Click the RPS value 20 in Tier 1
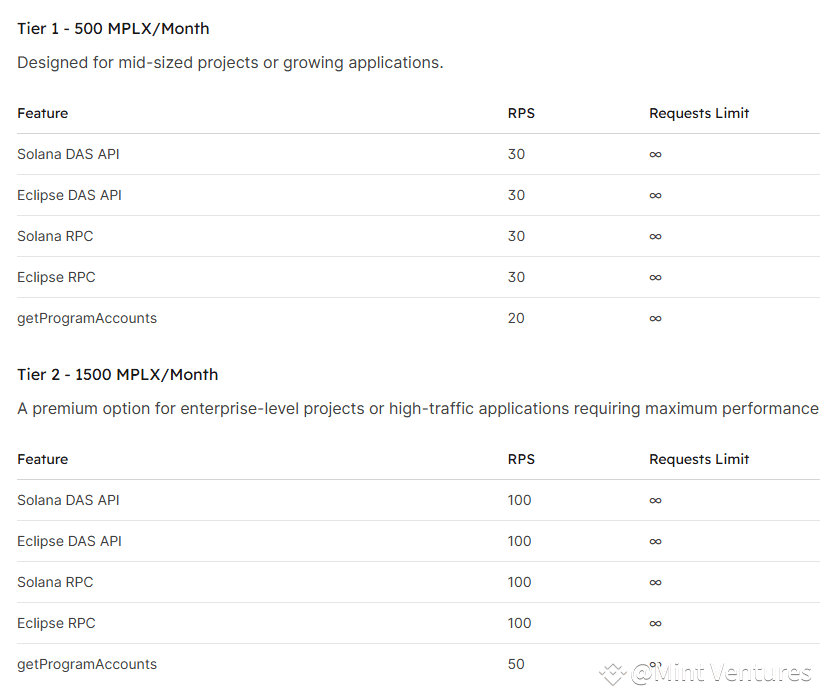 [x=516, y=318]
